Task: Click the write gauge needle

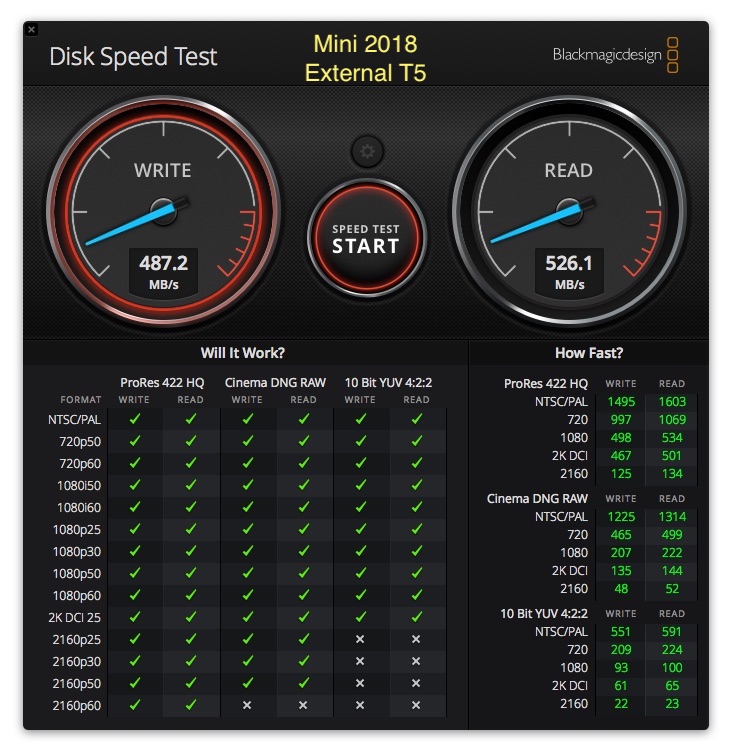Action: [135, 225]
